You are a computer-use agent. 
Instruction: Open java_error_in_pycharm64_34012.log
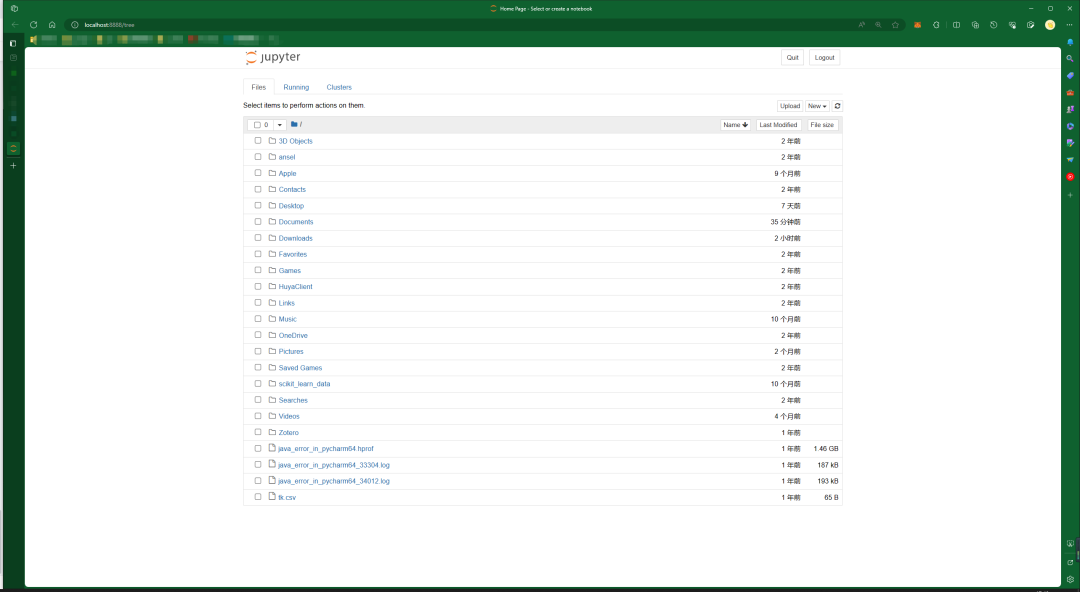333,481
